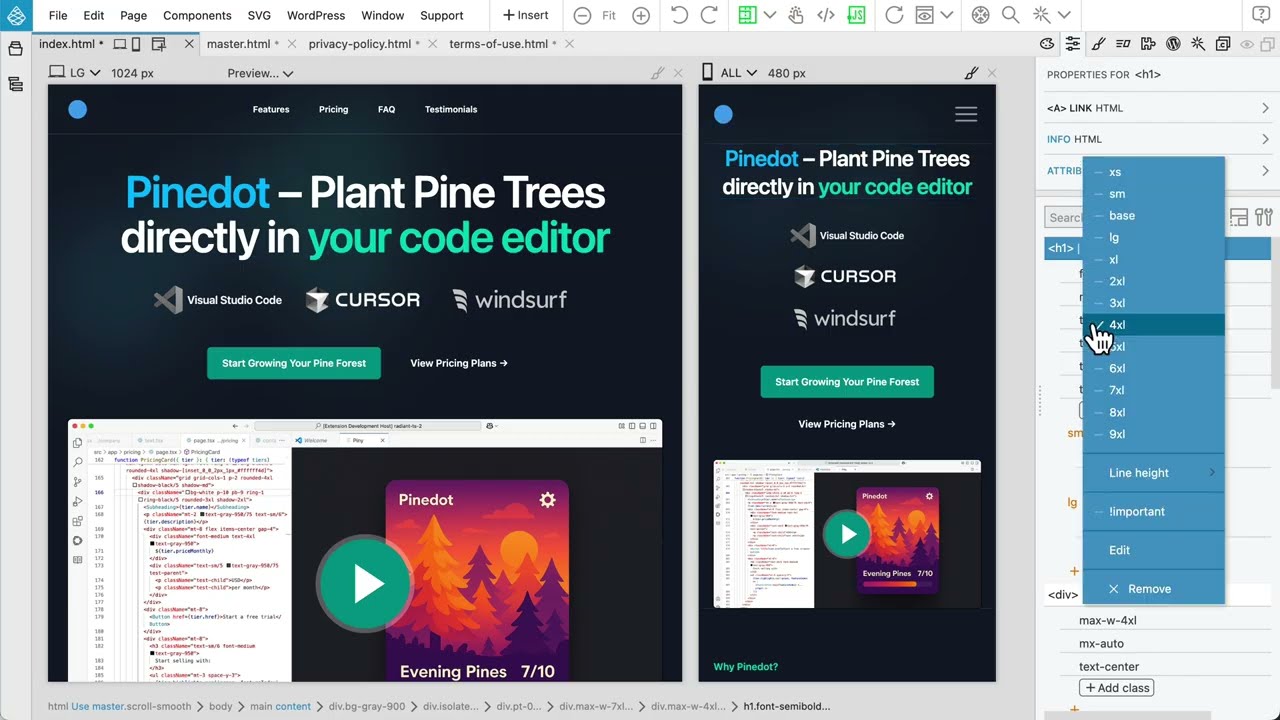Viewport: 1280px width, 720px height.
Task: Click the sparkle assistant icon in toolbar
Action: click(1041, 15)
